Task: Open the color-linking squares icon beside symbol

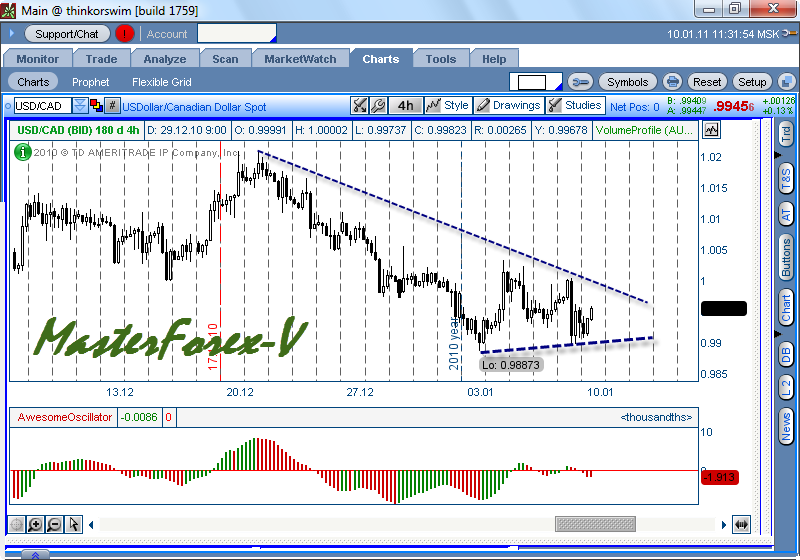Action: pos(96,106)
